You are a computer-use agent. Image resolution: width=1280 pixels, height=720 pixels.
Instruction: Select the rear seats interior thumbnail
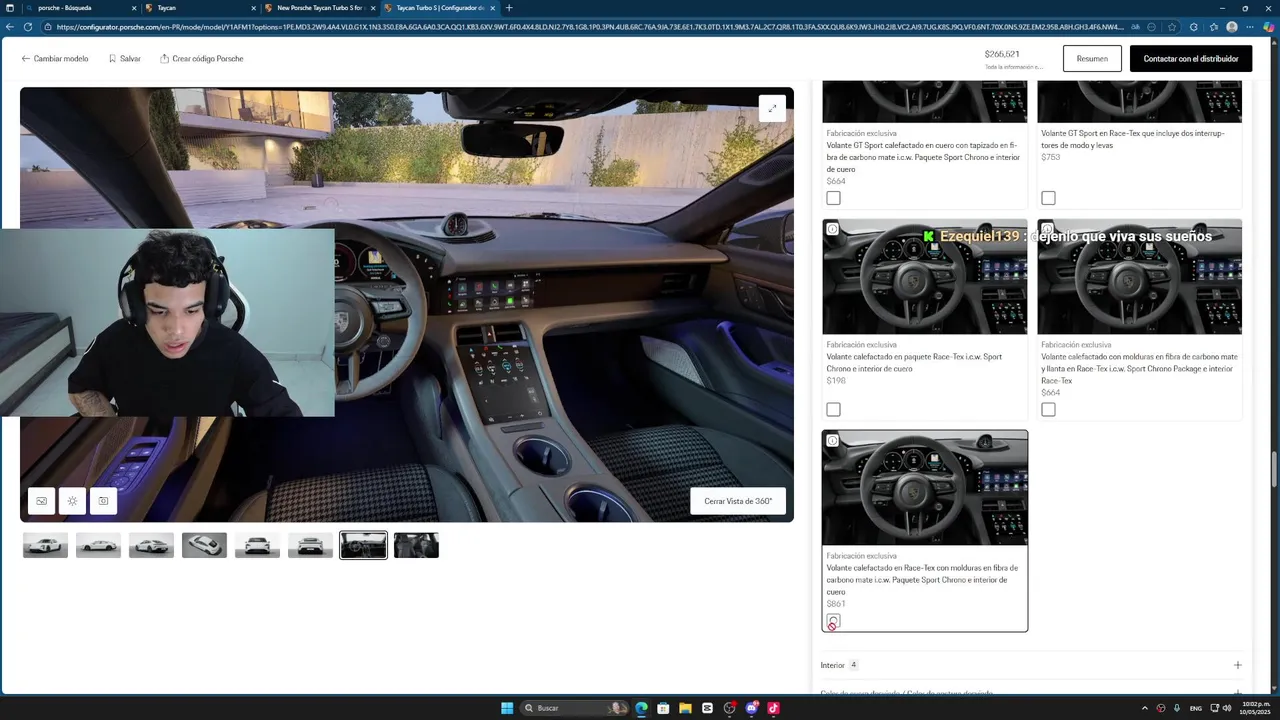(416, 545)
